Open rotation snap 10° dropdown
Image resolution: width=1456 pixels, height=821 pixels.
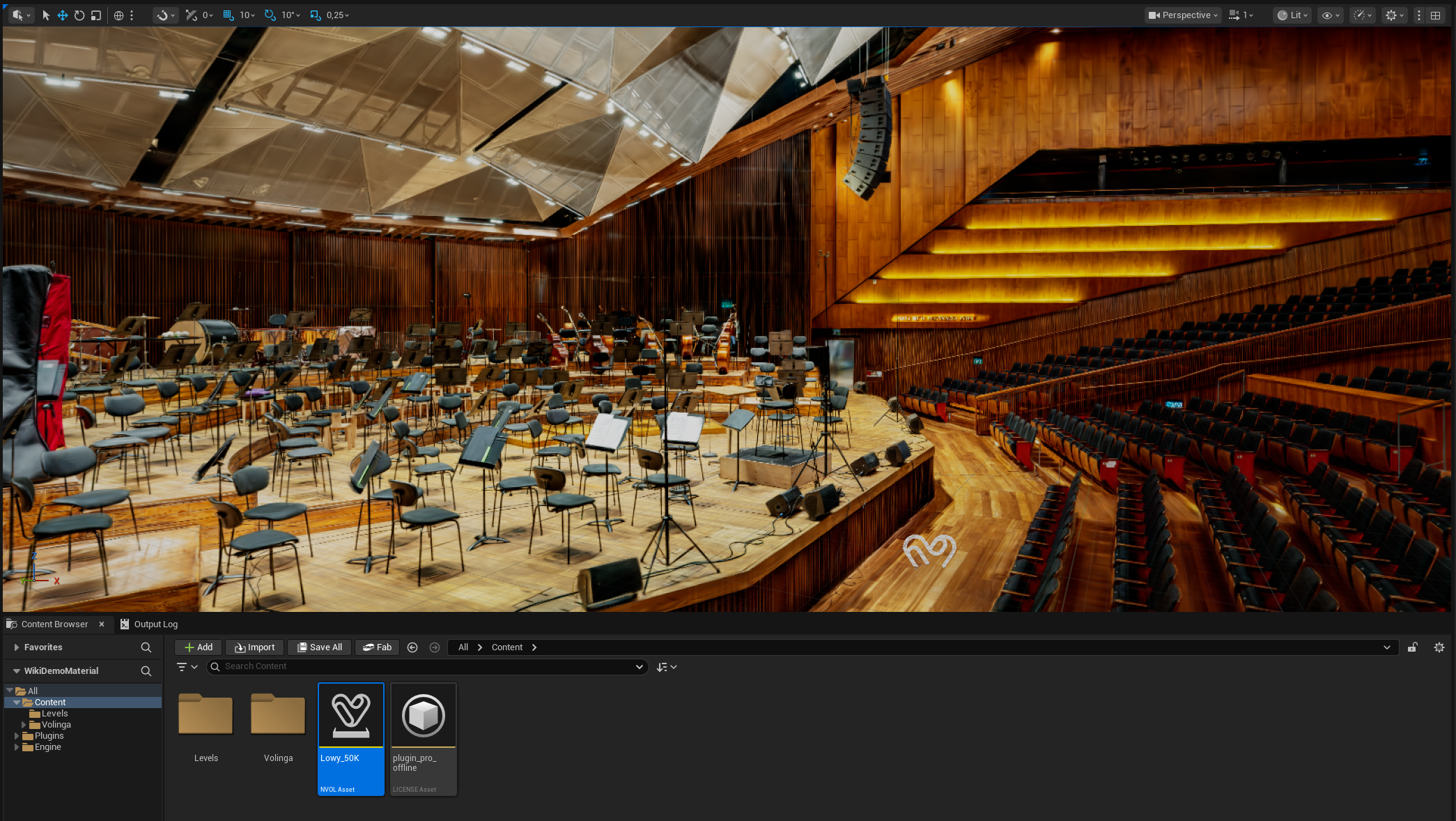coord(291,15)
